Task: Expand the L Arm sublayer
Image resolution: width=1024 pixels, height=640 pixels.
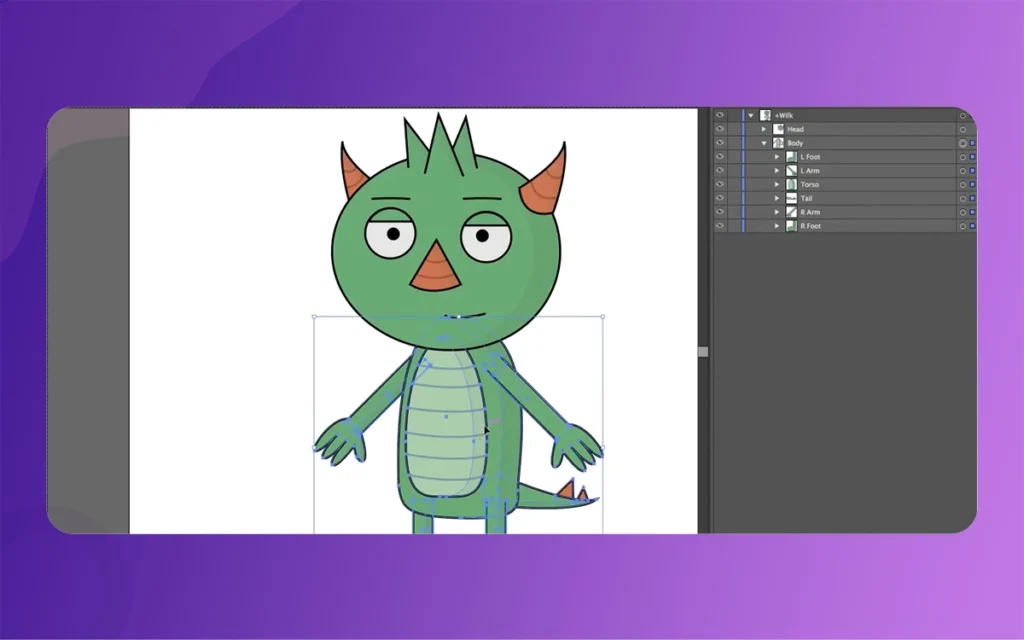Action: pyautogui.click(x=777, y=171)
